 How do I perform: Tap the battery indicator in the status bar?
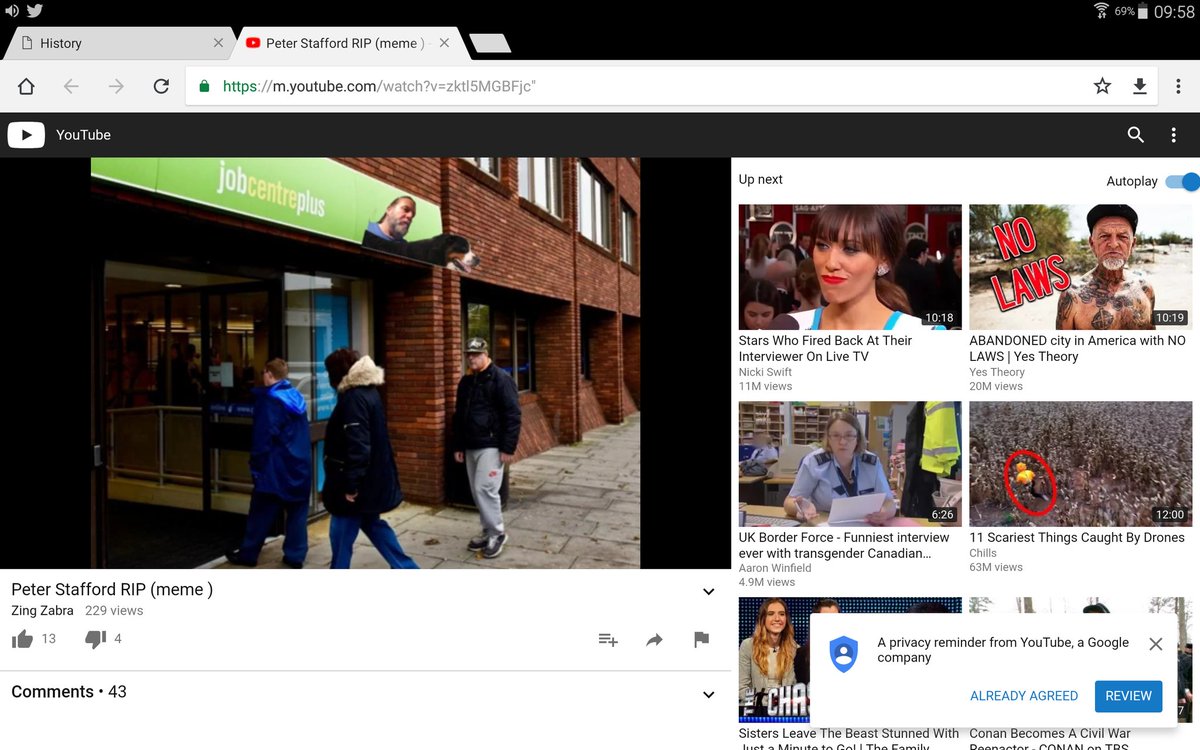[x=1144, y=11]
